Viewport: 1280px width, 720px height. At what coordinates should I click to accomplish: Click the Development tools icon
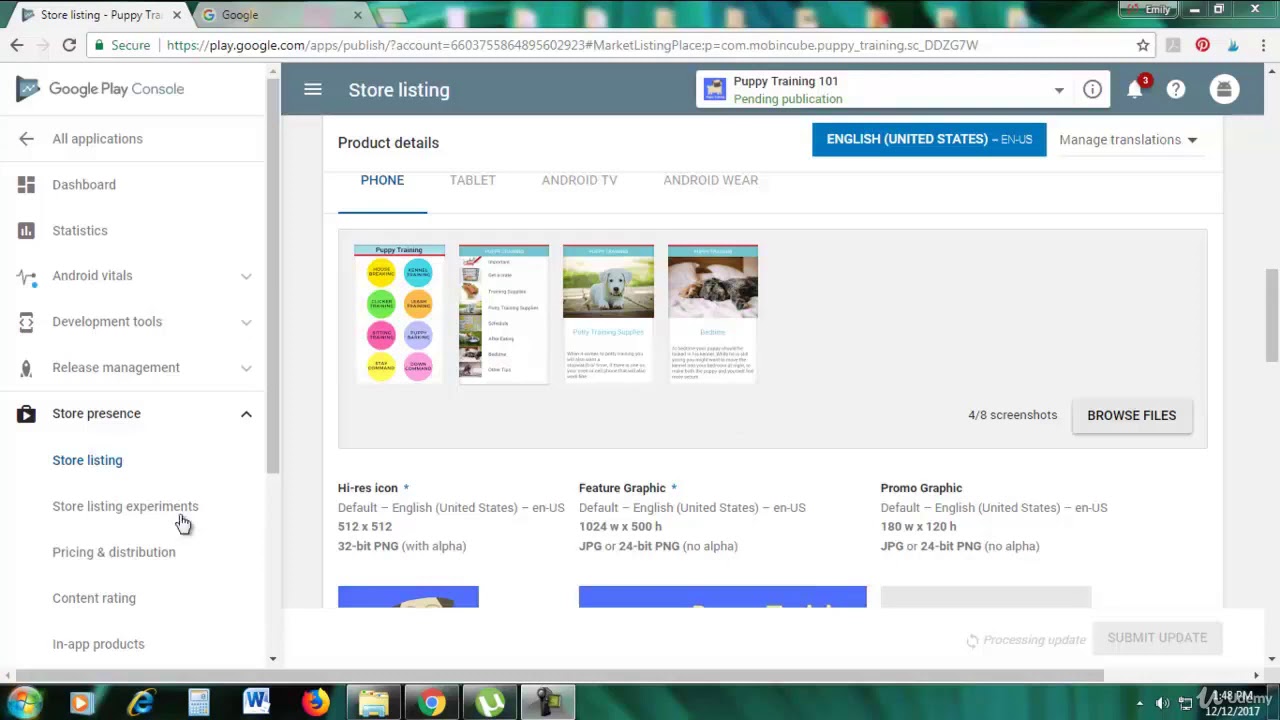26,322
